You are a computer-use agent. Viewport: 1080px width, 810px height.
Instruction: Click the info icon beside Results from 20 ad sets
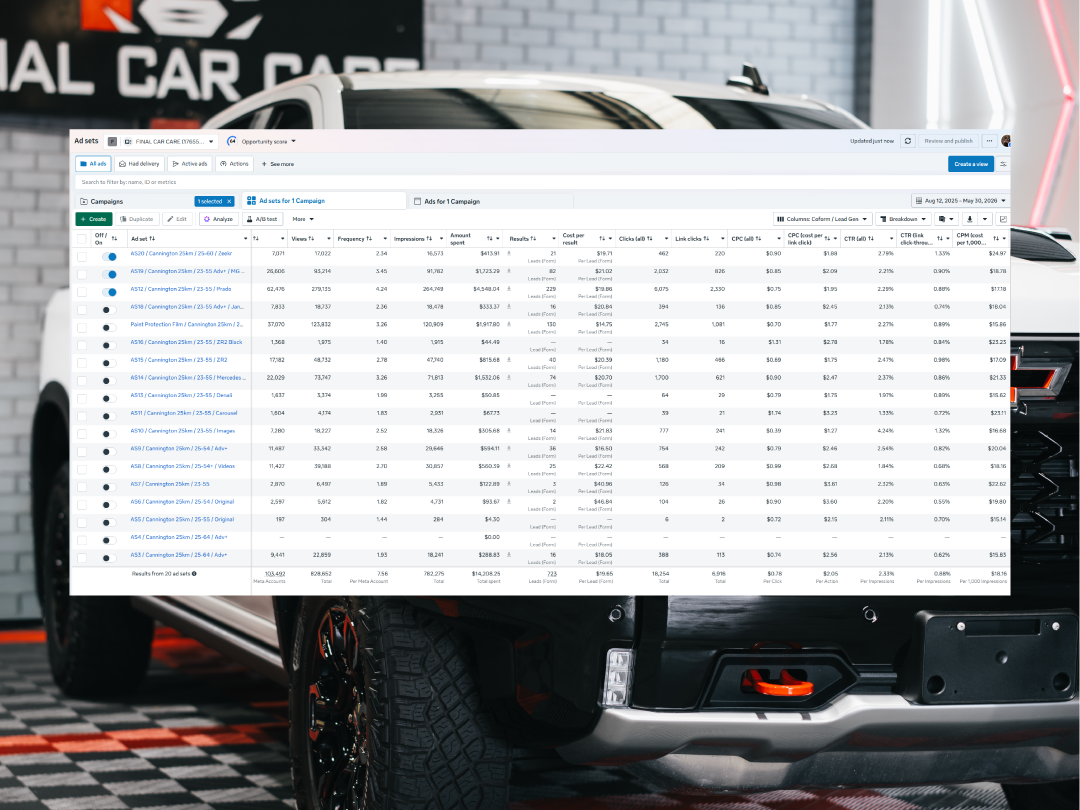(x=194, y=574)
